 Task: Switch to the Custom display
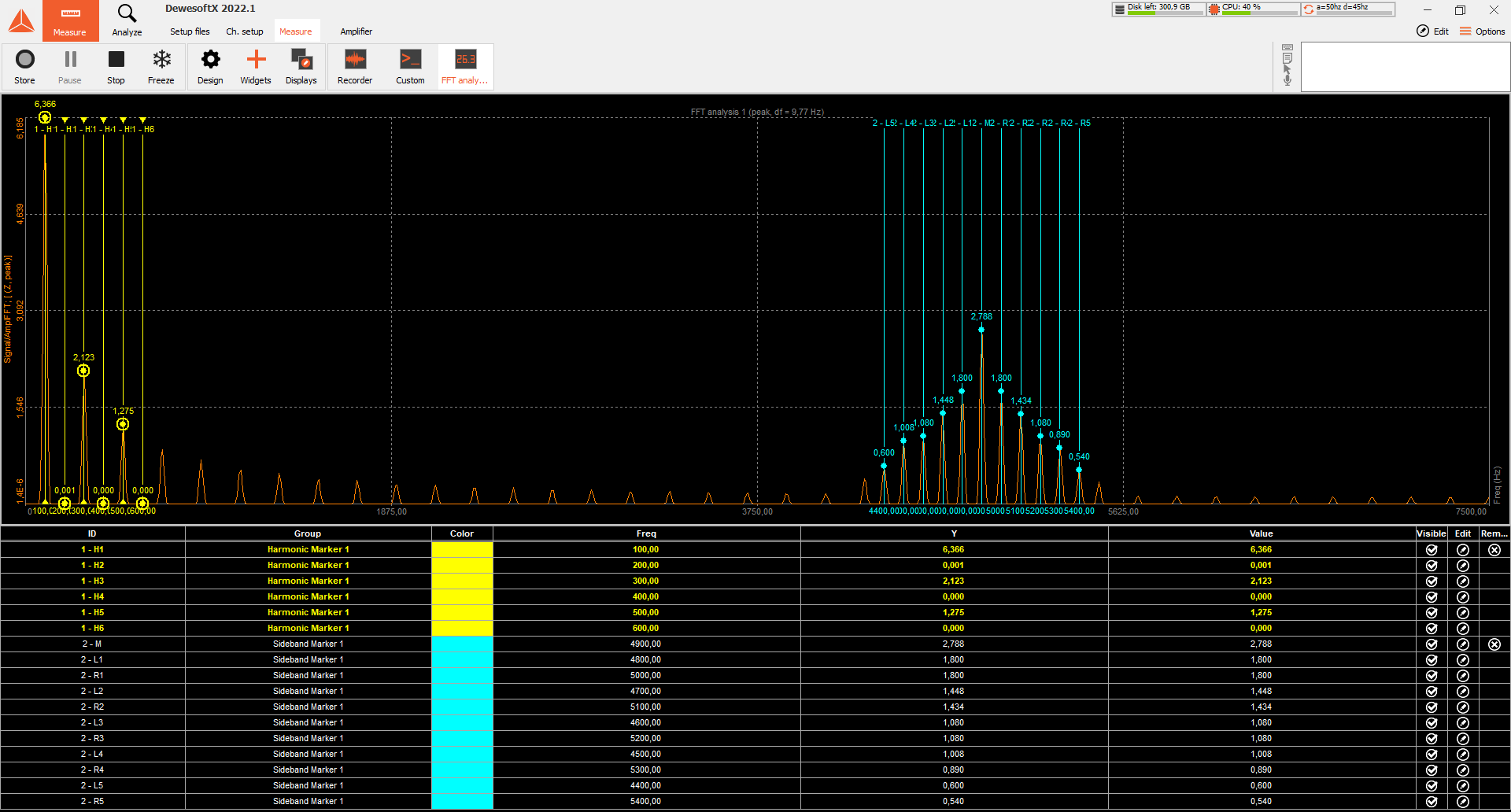pyautogui.click(x=410, y=67)
